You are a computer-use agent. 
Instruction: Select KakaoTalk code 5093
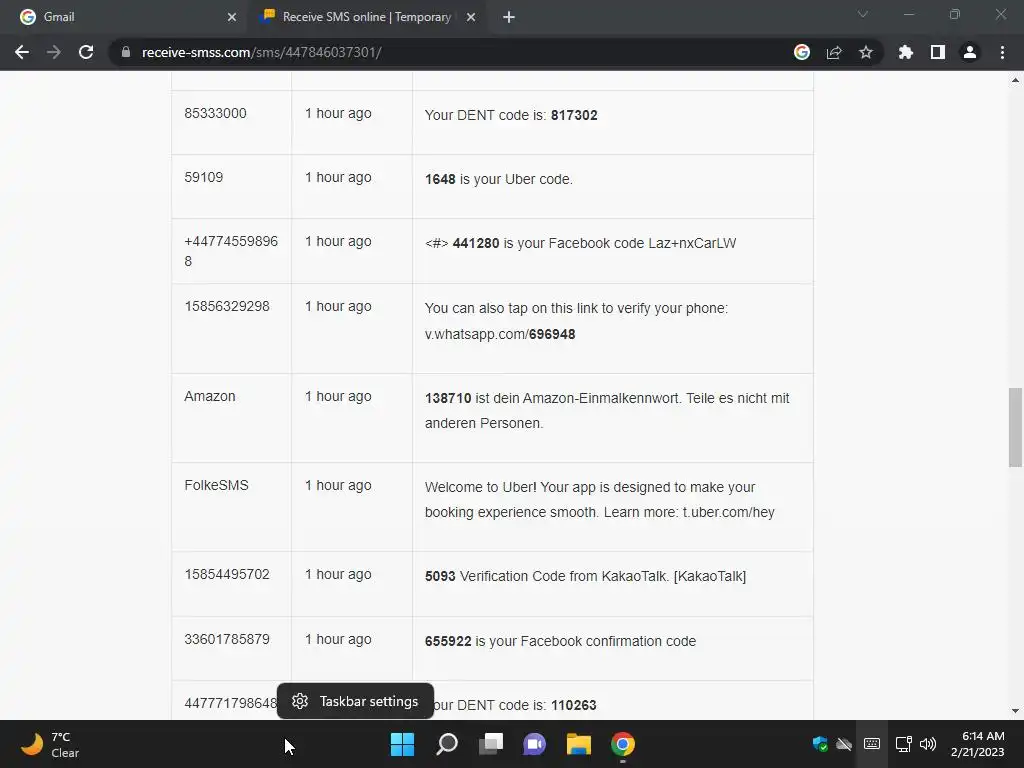point(440,577)
